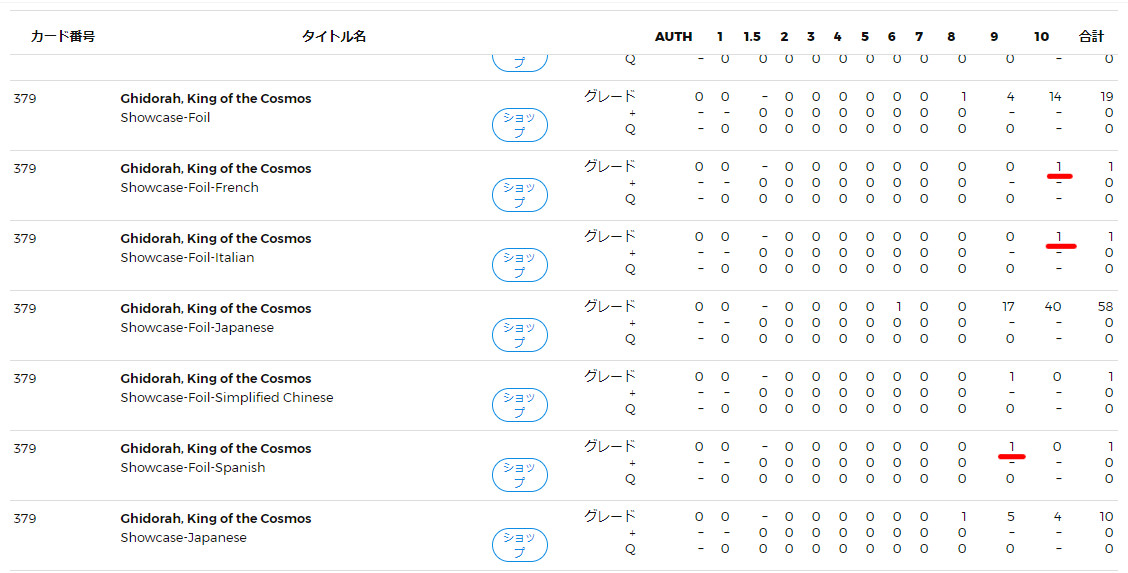
Task: Open the shop for Showcase-Foil-Japanese
Action: pyautogui.click(x=519, y=335)
